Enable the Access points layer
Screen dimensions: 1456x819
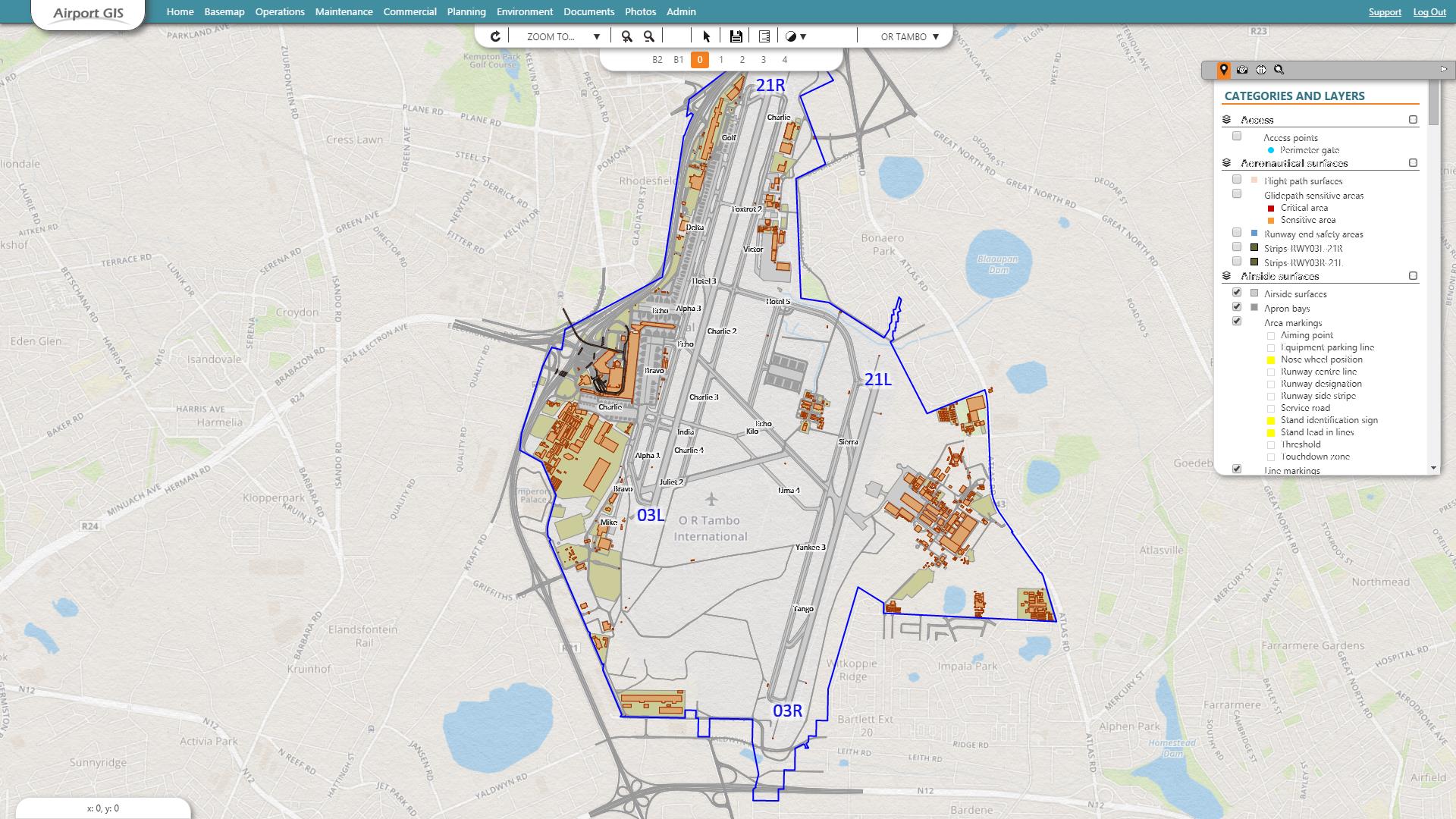pos(1237,136)
